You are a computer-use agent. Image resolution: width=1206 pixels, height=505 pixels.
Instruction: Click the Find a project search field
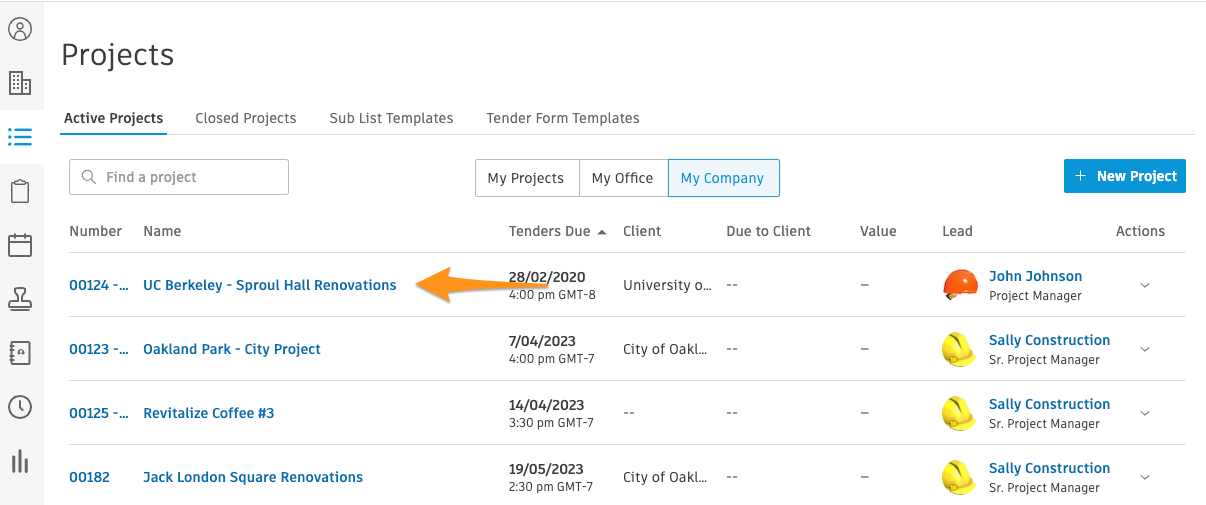(x=179, y=177)
